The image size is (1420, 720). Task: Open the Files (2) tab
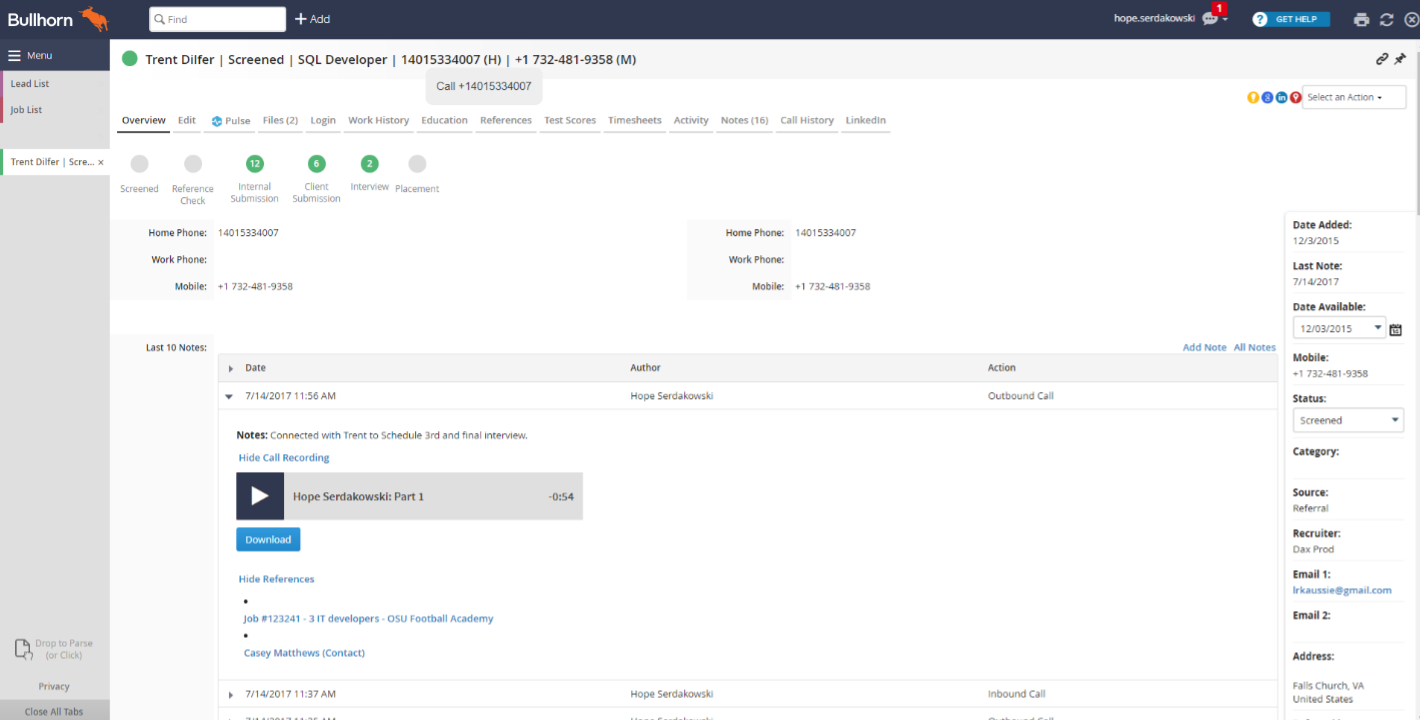pos(280,120)
